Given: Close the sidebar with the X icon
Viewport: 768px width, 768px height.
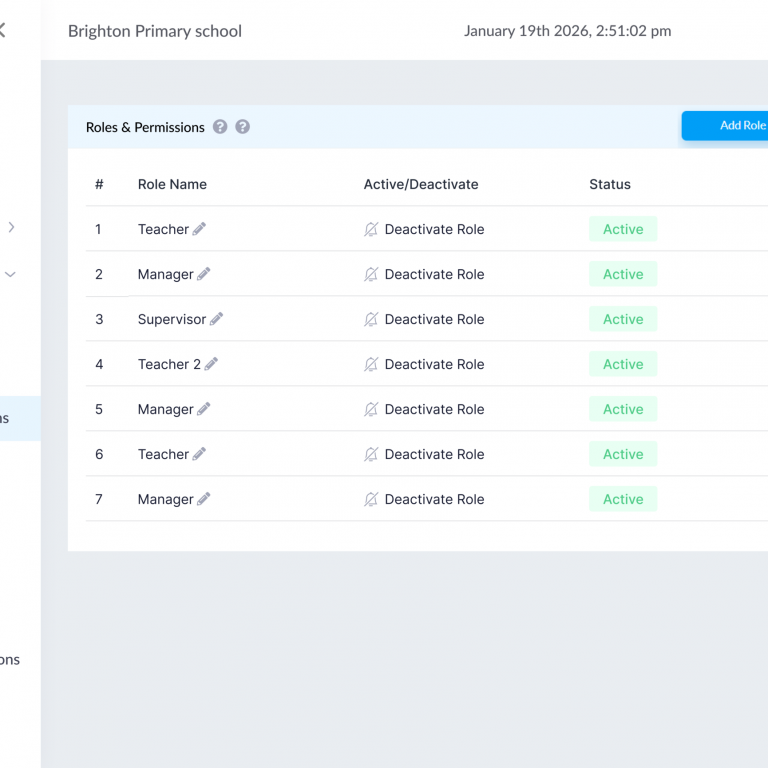Looking at the screenshot, I should coord(2,30).
